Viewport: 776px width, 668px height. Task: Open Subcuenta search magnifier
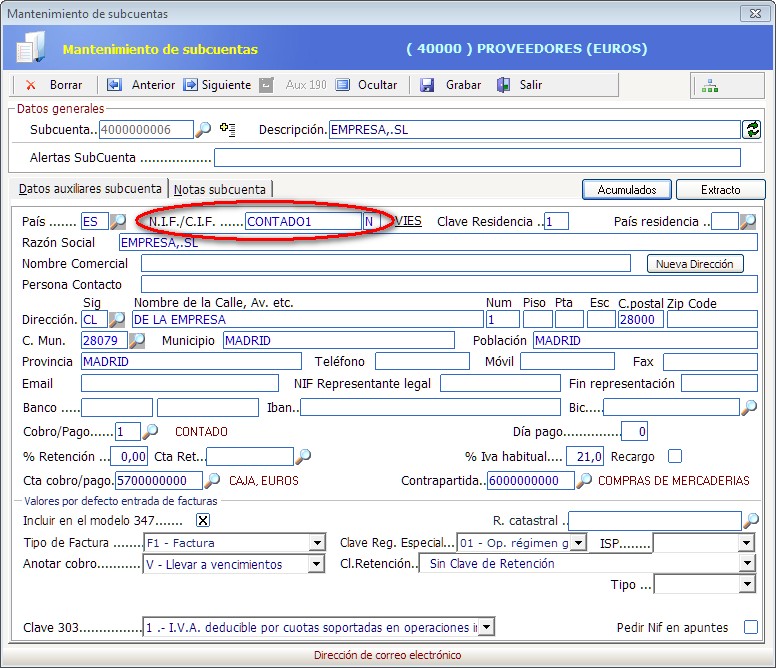(203, 130)
